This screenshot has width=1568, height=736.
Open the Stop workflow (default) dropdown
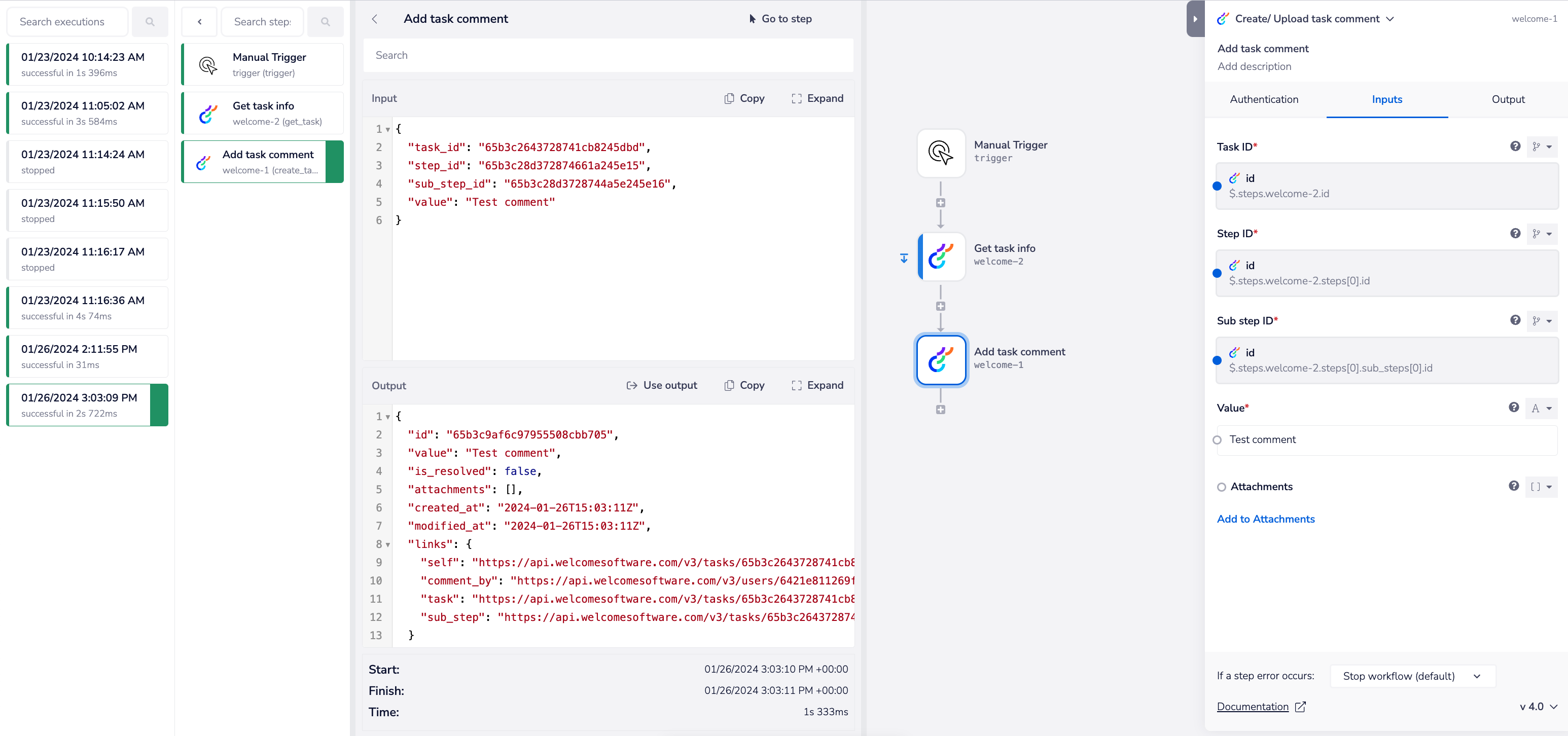[x=1412, y=676]
